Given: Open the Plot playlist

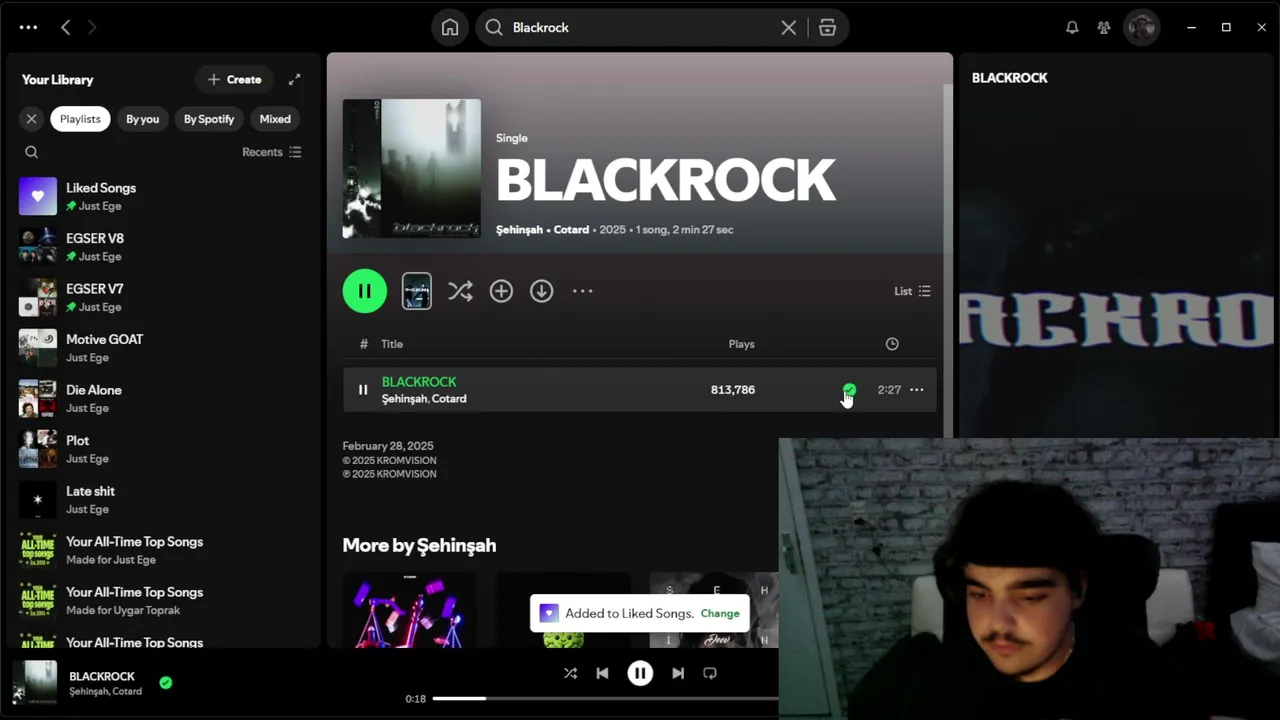Looking at the screenshot, I should coord(162,449).
